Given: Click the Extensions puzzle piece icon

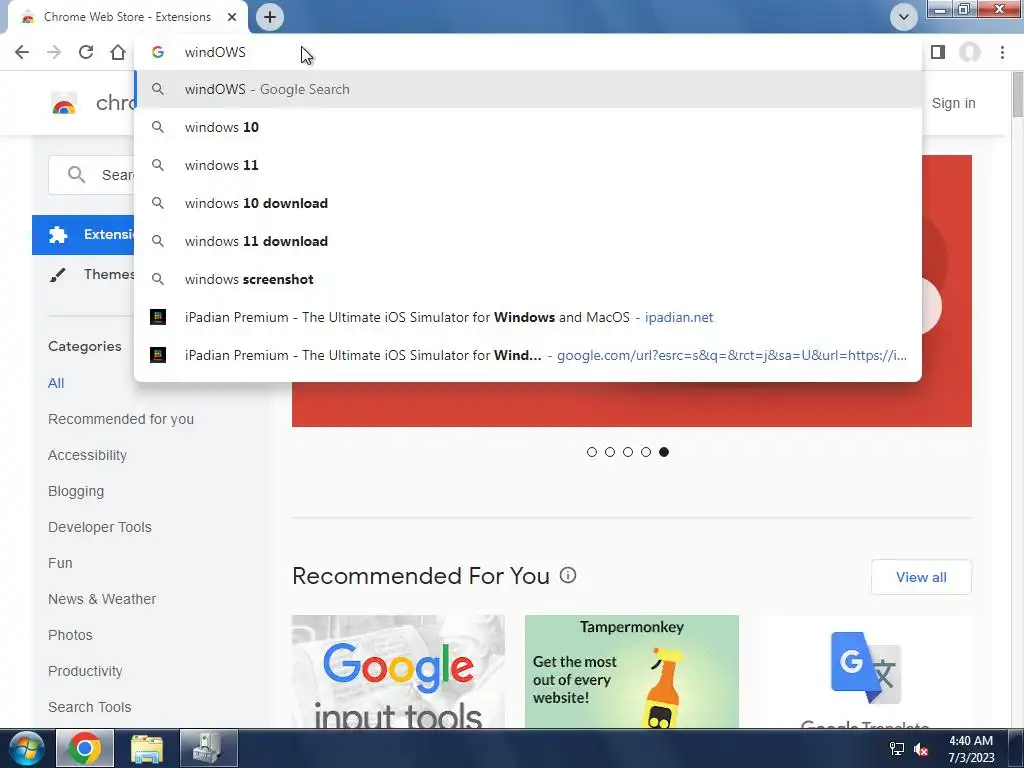Looking at the screenshot, I should 58,234.
